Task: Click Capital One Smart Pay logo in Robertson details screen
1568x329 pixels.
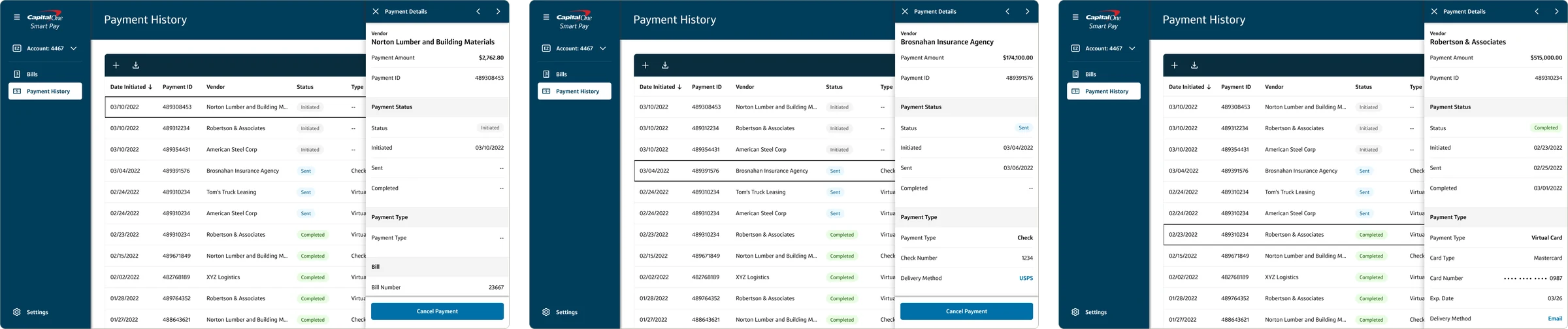Action: click(1103, 20)
